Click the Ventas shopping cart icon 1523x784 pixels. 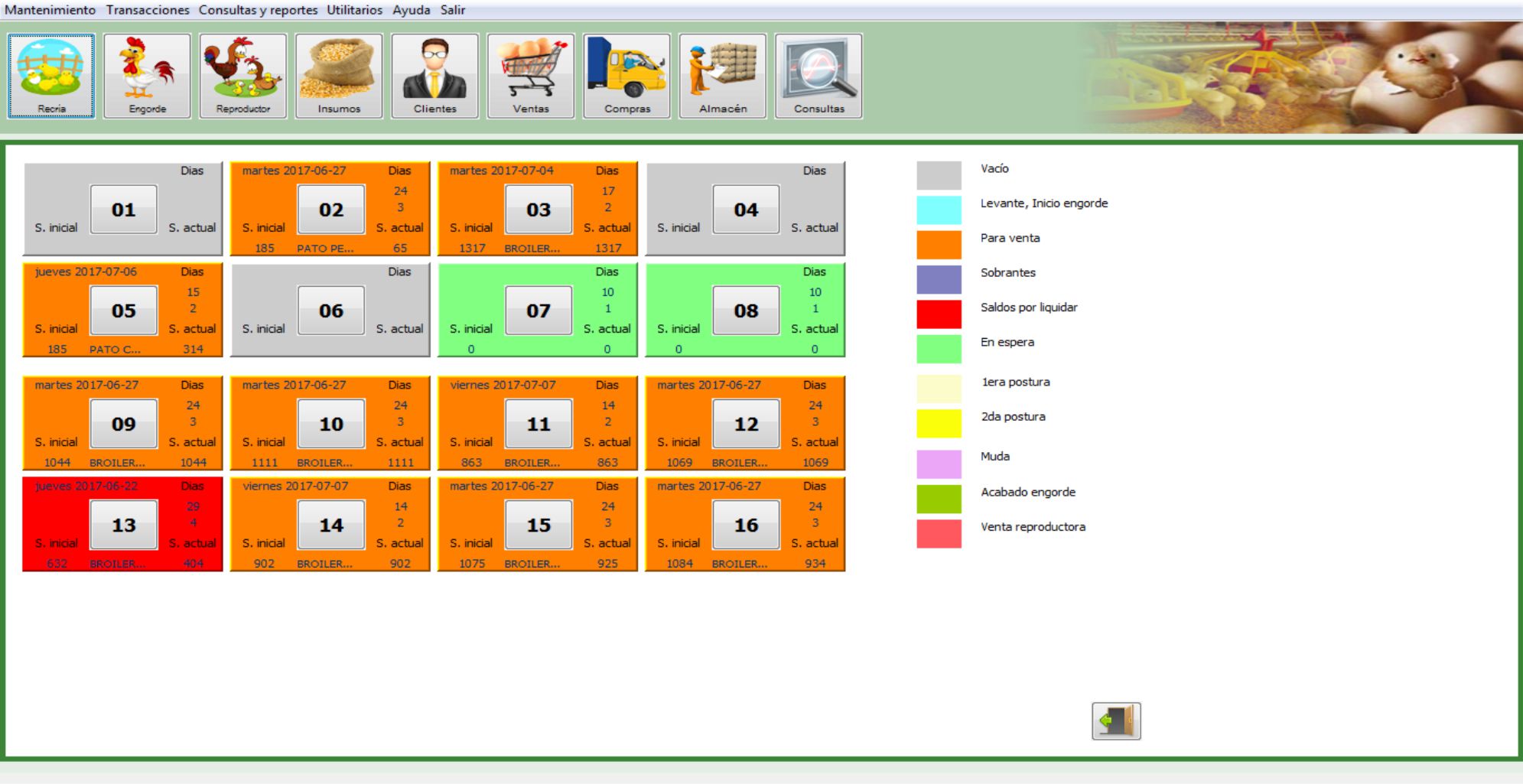tap(531, 75)
